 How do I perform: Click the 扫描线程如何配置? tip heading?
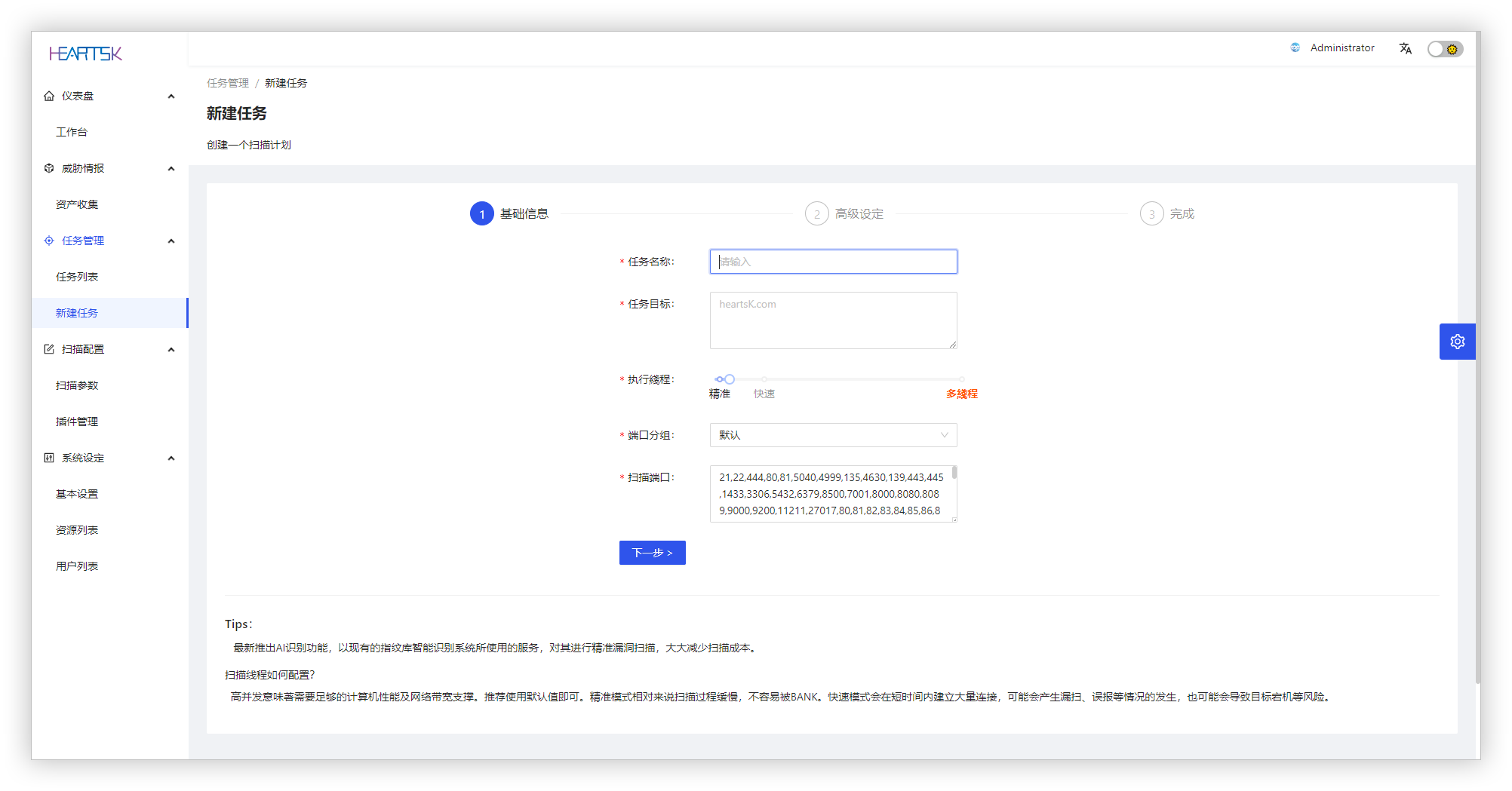coord(270,675)
